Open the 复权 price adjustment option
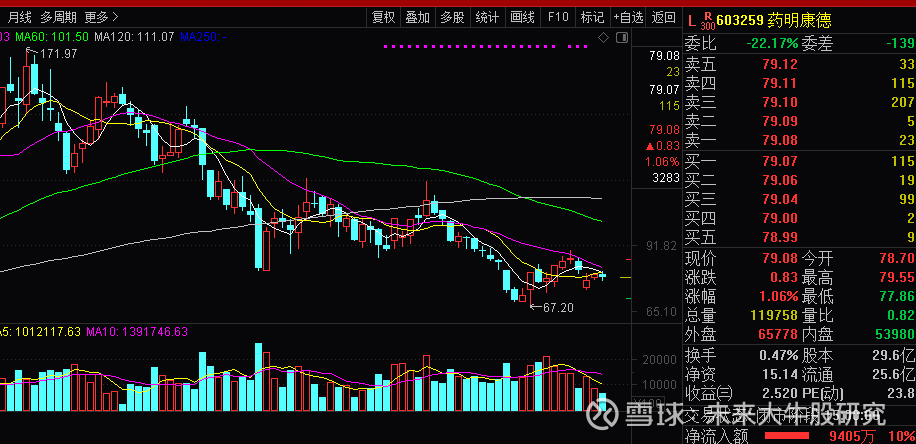The height and width of the screenshot is (444, 916). (x=383, y=18)
